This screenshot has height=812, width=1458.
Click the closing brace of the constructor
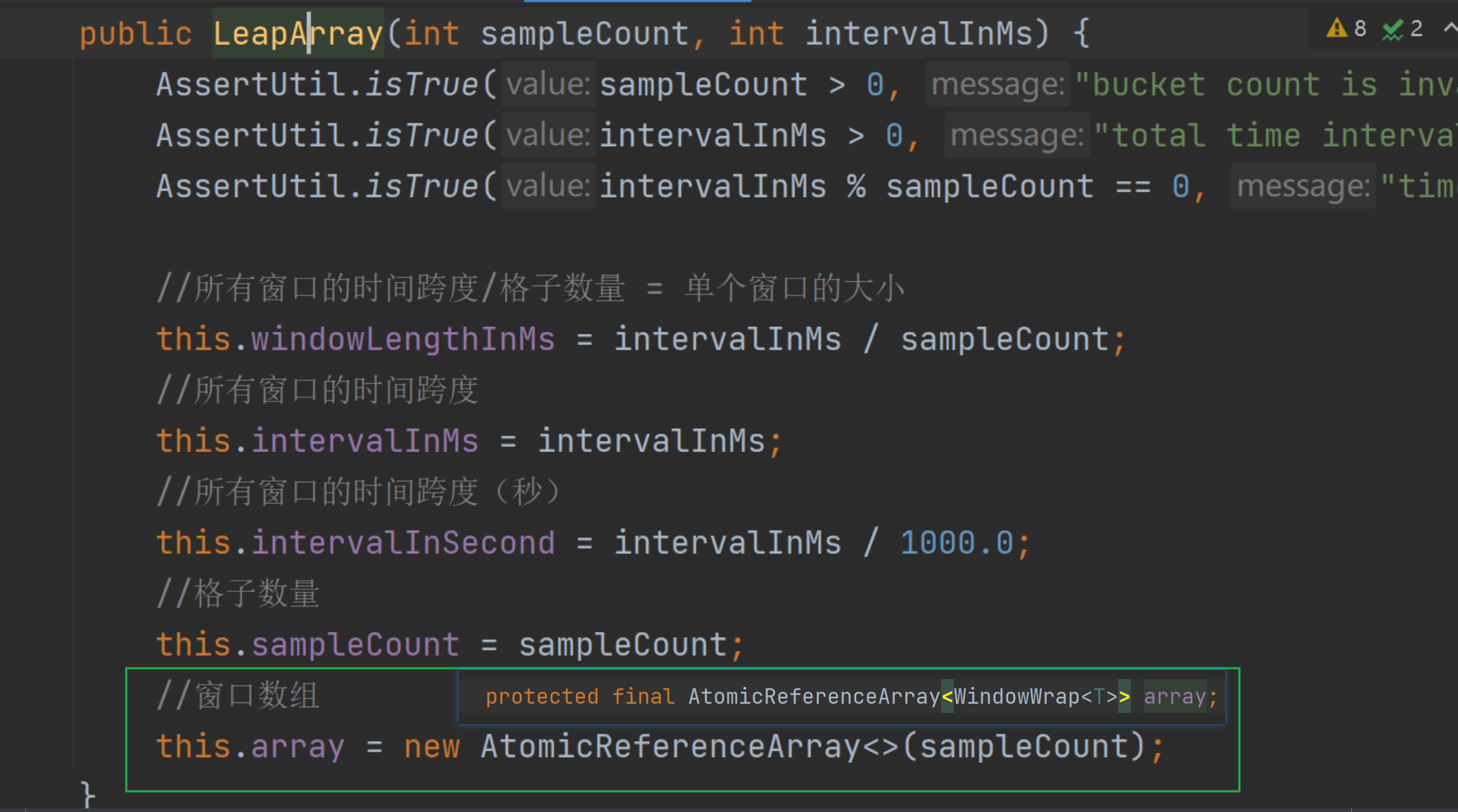point(88,796)
